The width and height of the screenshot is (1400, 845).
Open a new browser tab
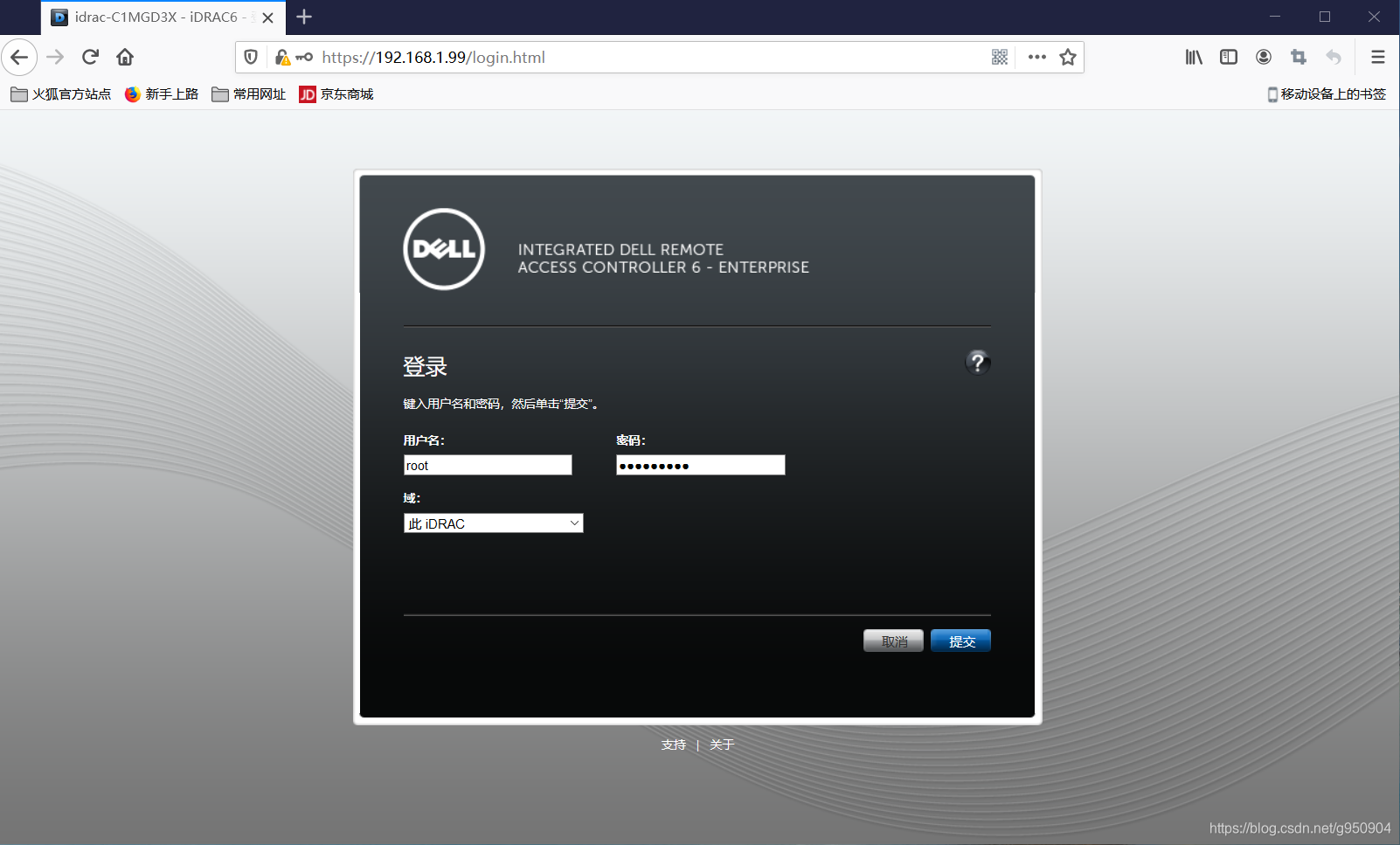pyautogui.click(x=304, y=17)
